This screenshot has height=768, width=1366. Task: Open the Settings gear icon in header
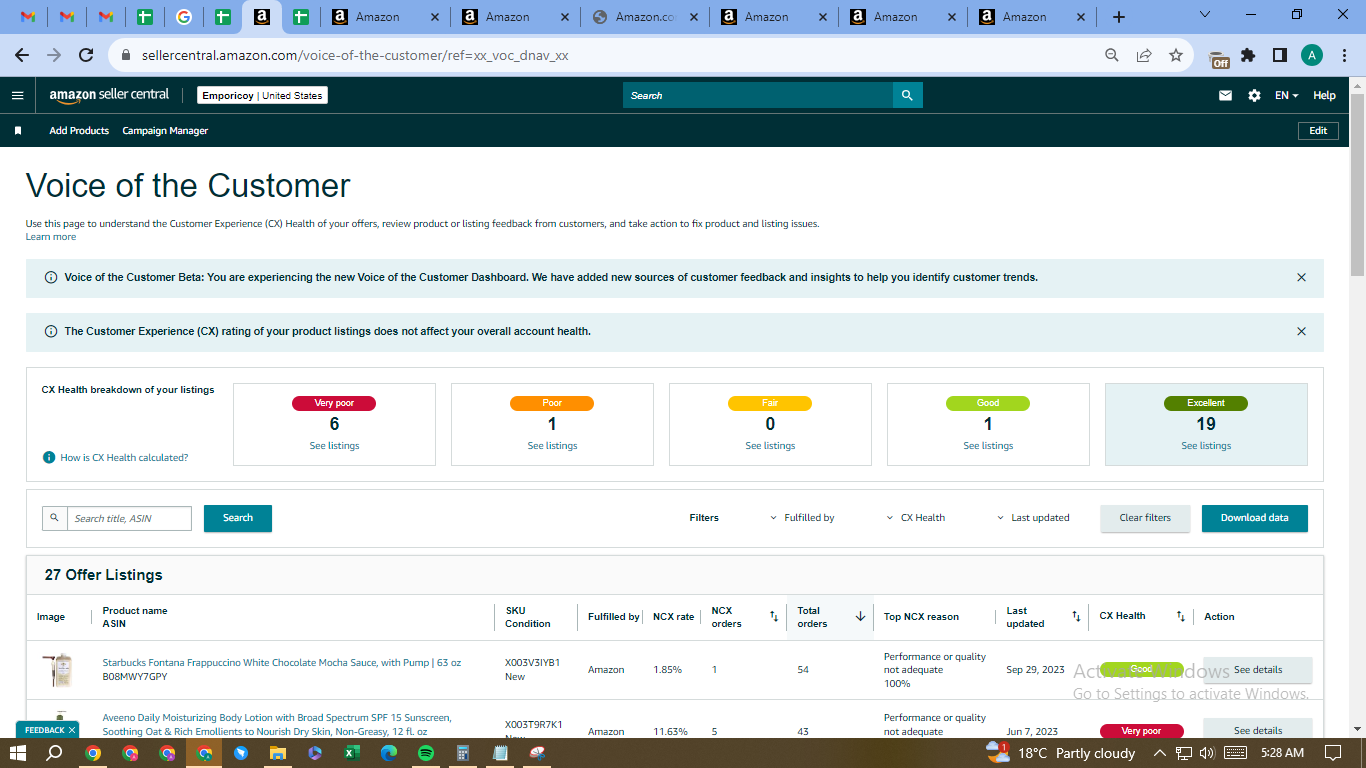click(x=1254, y=95)
